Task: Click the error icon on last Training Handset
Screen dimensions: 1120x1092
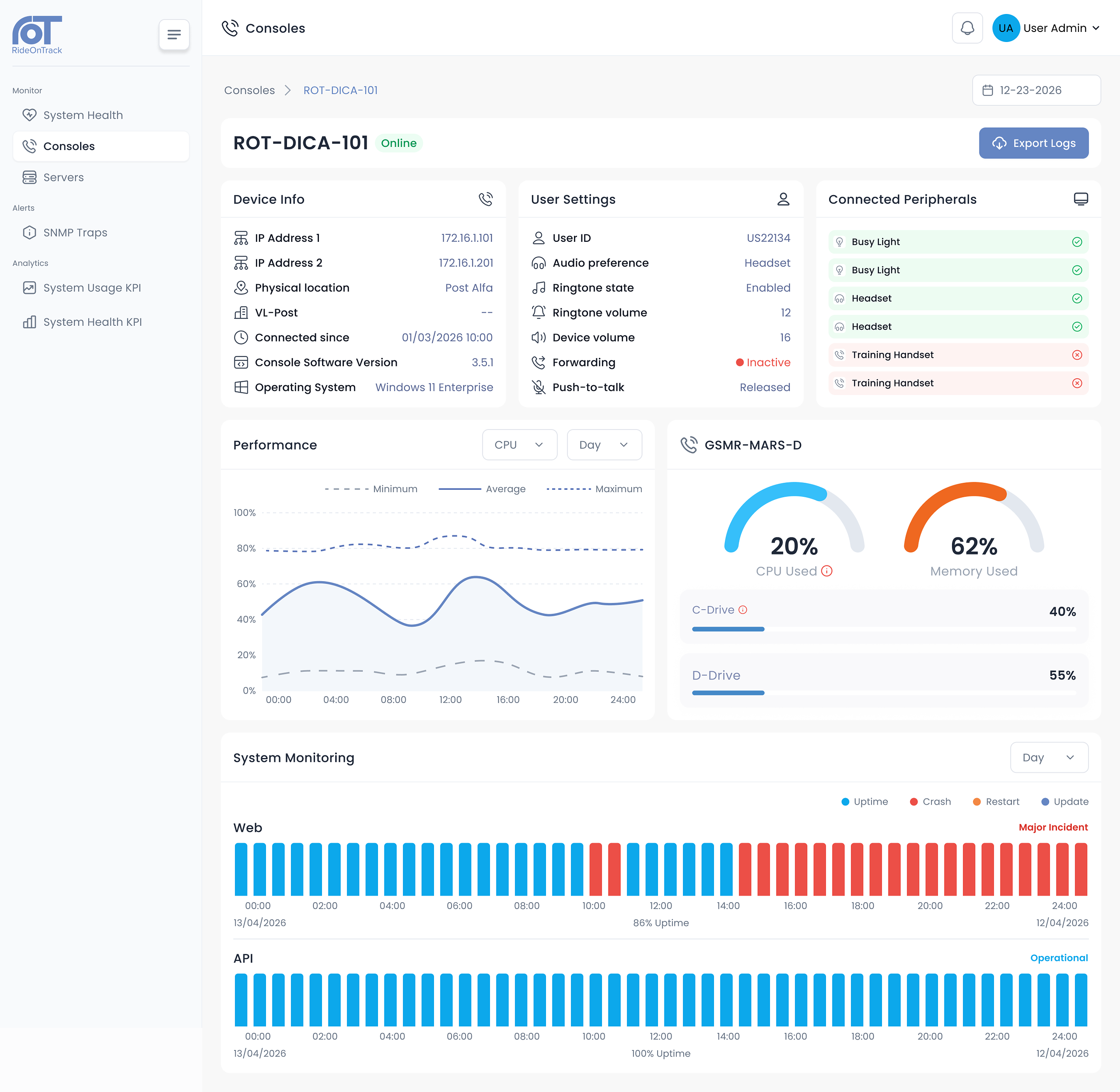Action: [x=1077, y=383]
